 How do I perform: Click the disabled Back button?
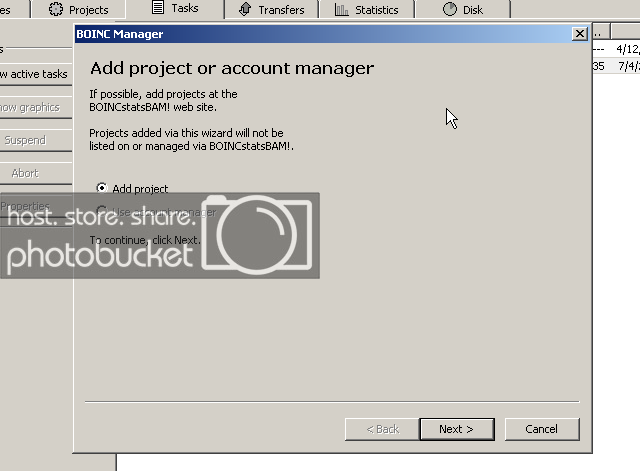(x=381, y=429)
